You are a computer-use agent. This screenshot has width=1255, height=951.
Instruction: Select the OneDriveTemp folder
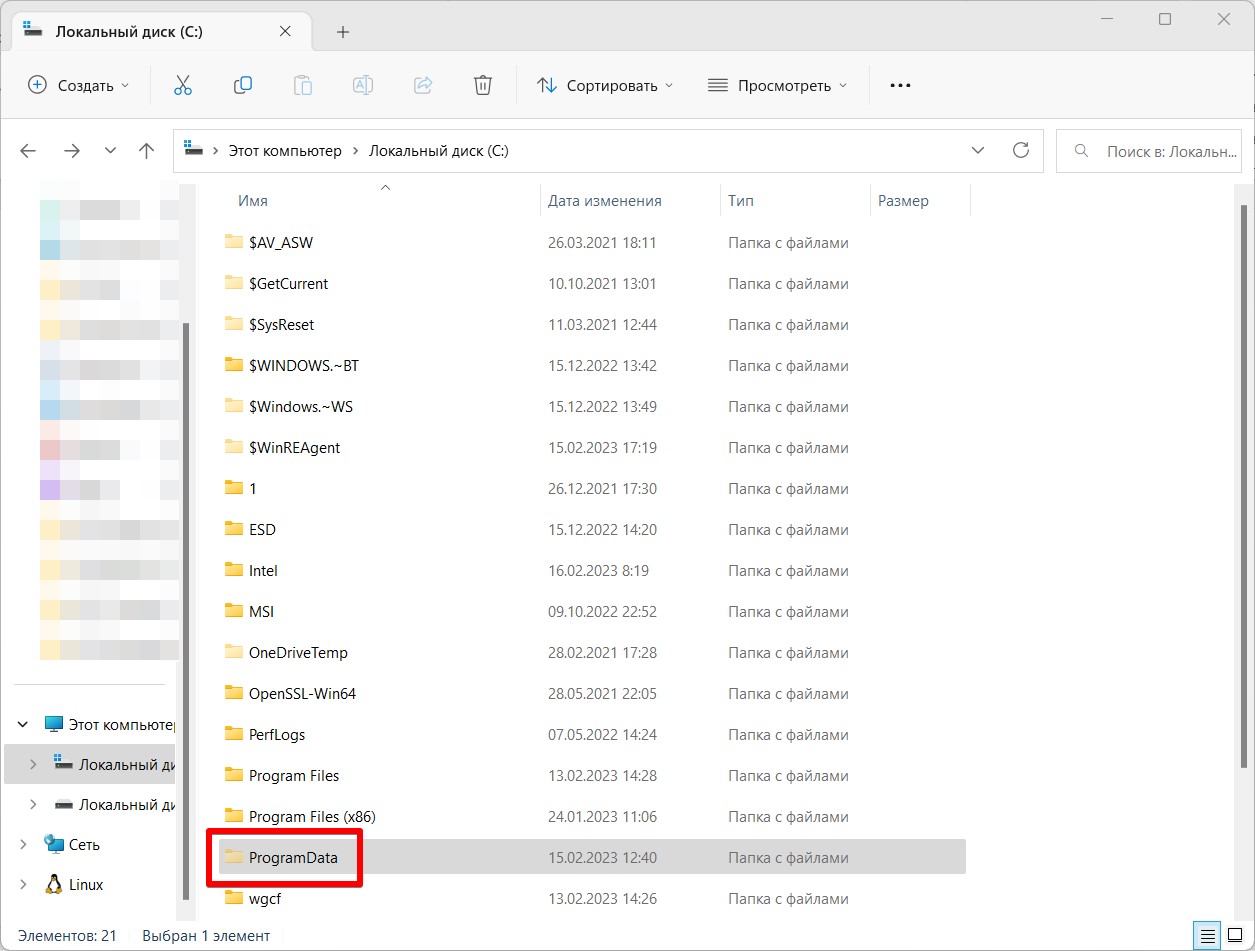click(x=592, y=652)
